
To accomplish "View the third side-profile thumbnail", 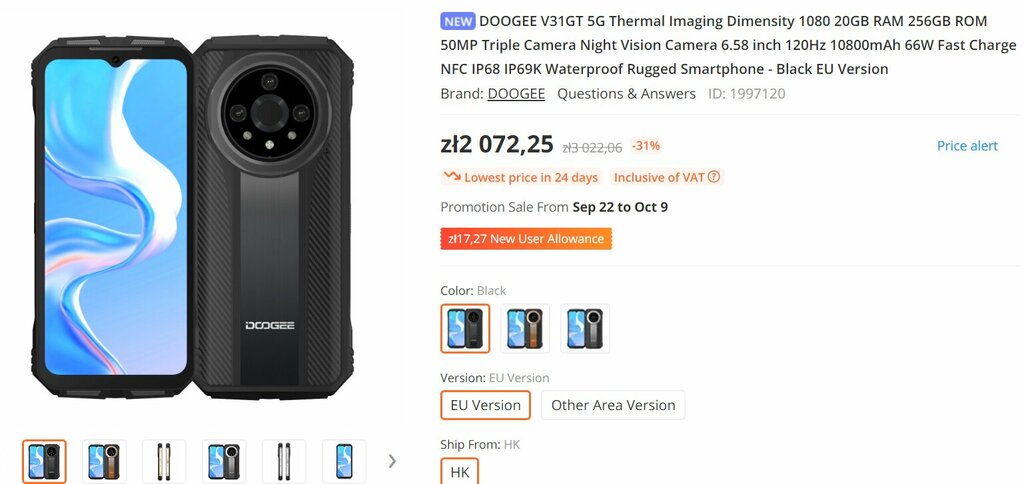I will [x=164, y=462].
